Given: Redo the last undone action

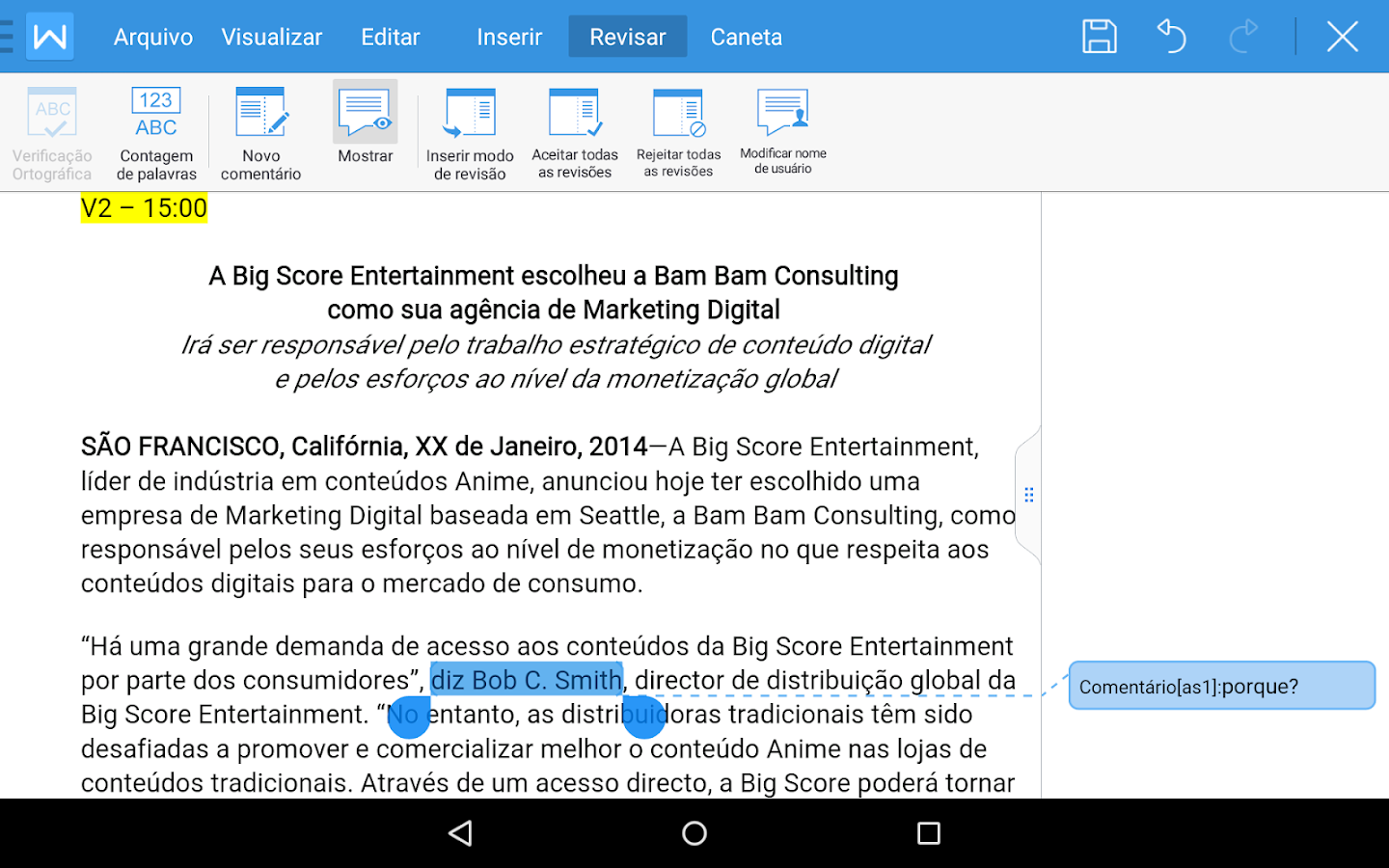Looking at the screenshot, I should point(1243,37).
